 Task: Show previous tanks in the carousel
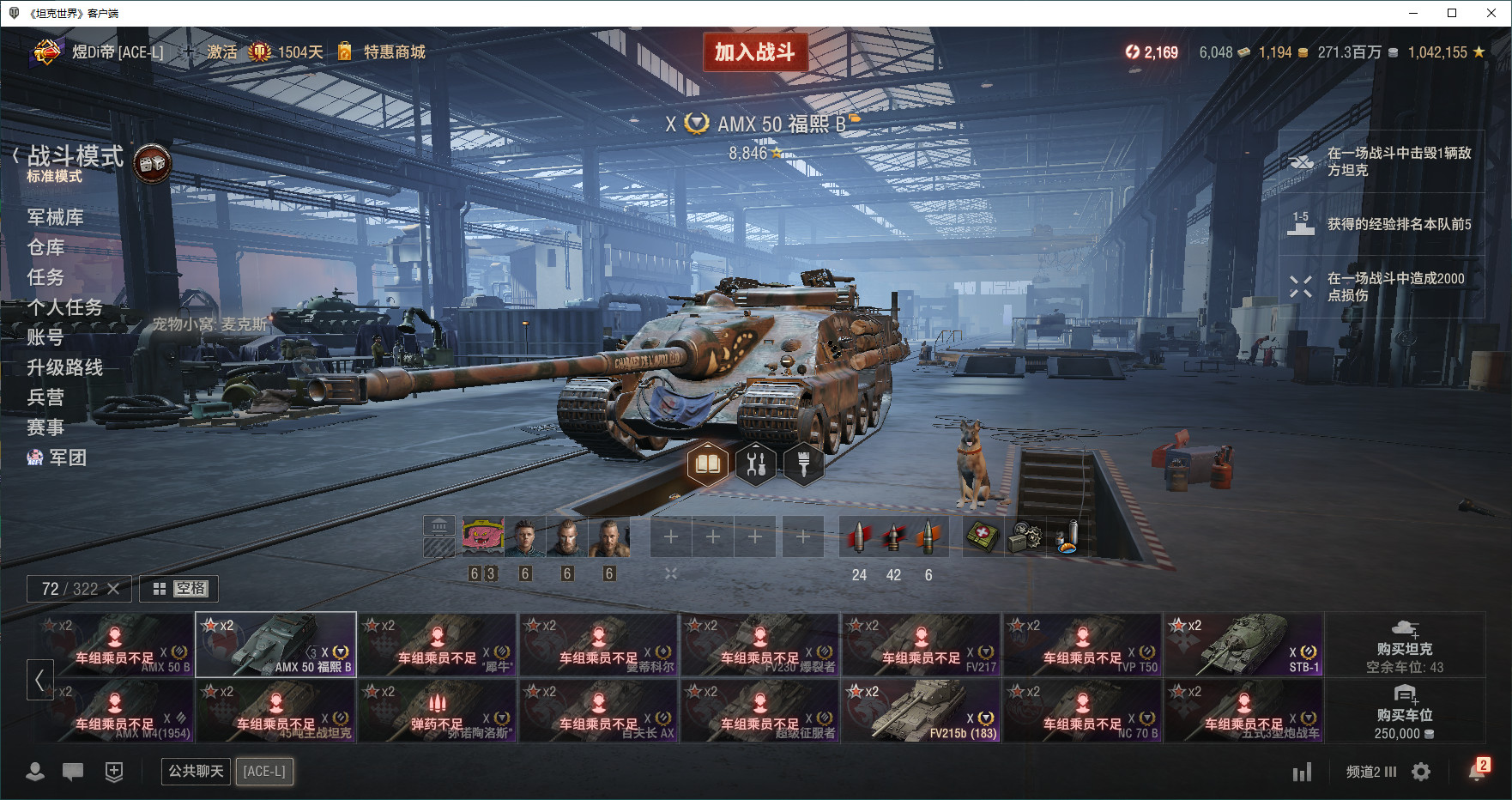click(x=39, y=680)
